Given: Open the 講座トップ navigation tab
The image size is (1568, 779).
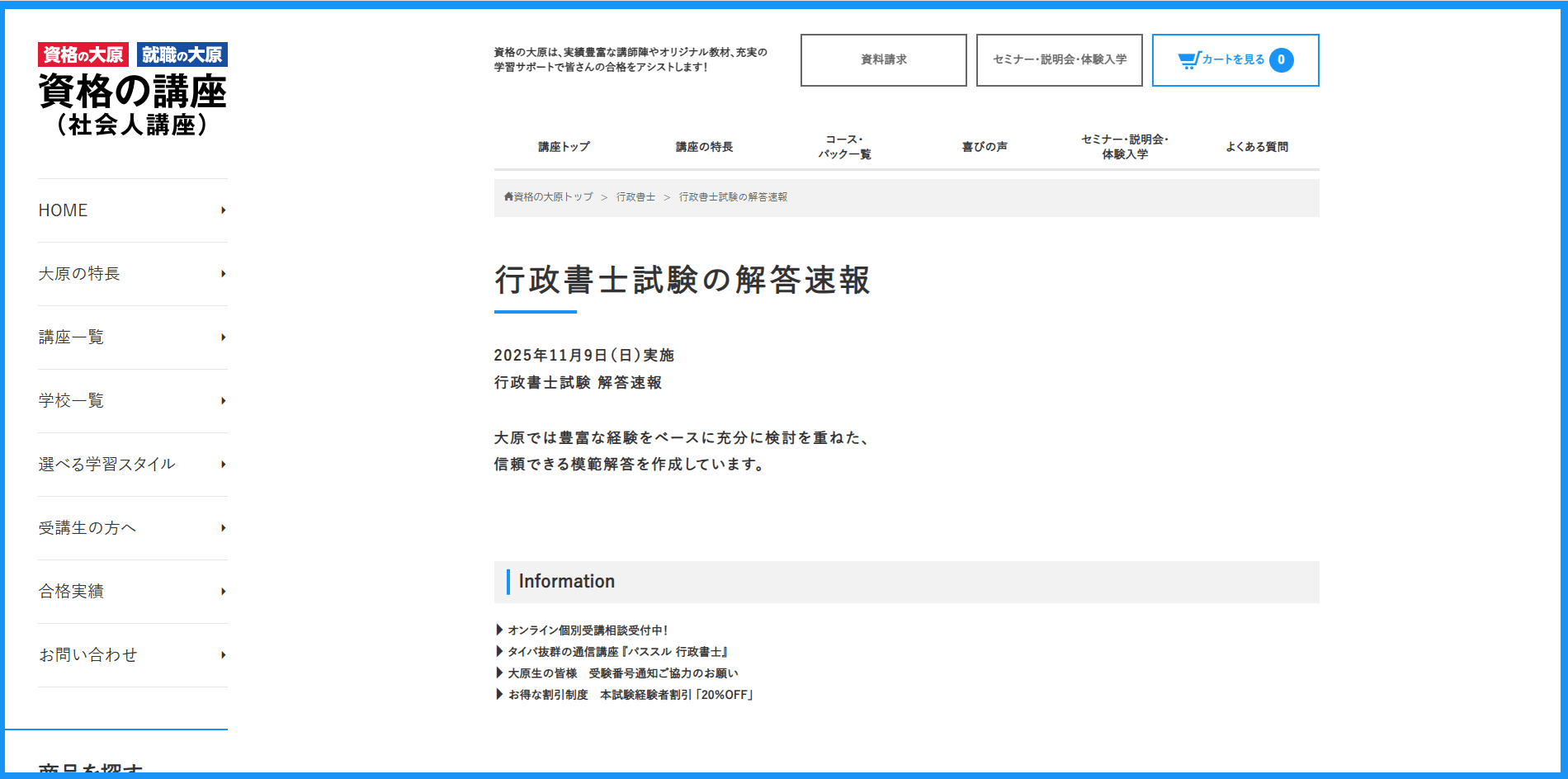Looking at the screenshot, I should click(x=564, y=147).
